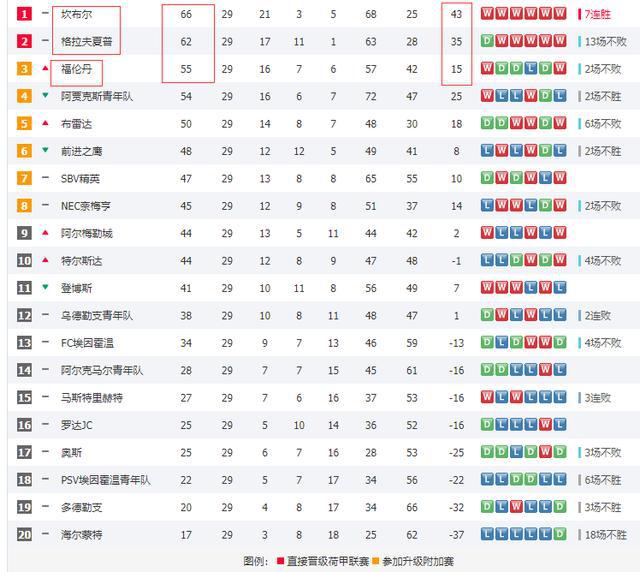
Task: Click first result badge in 坎布尔 row
Action: click(487, 13)
